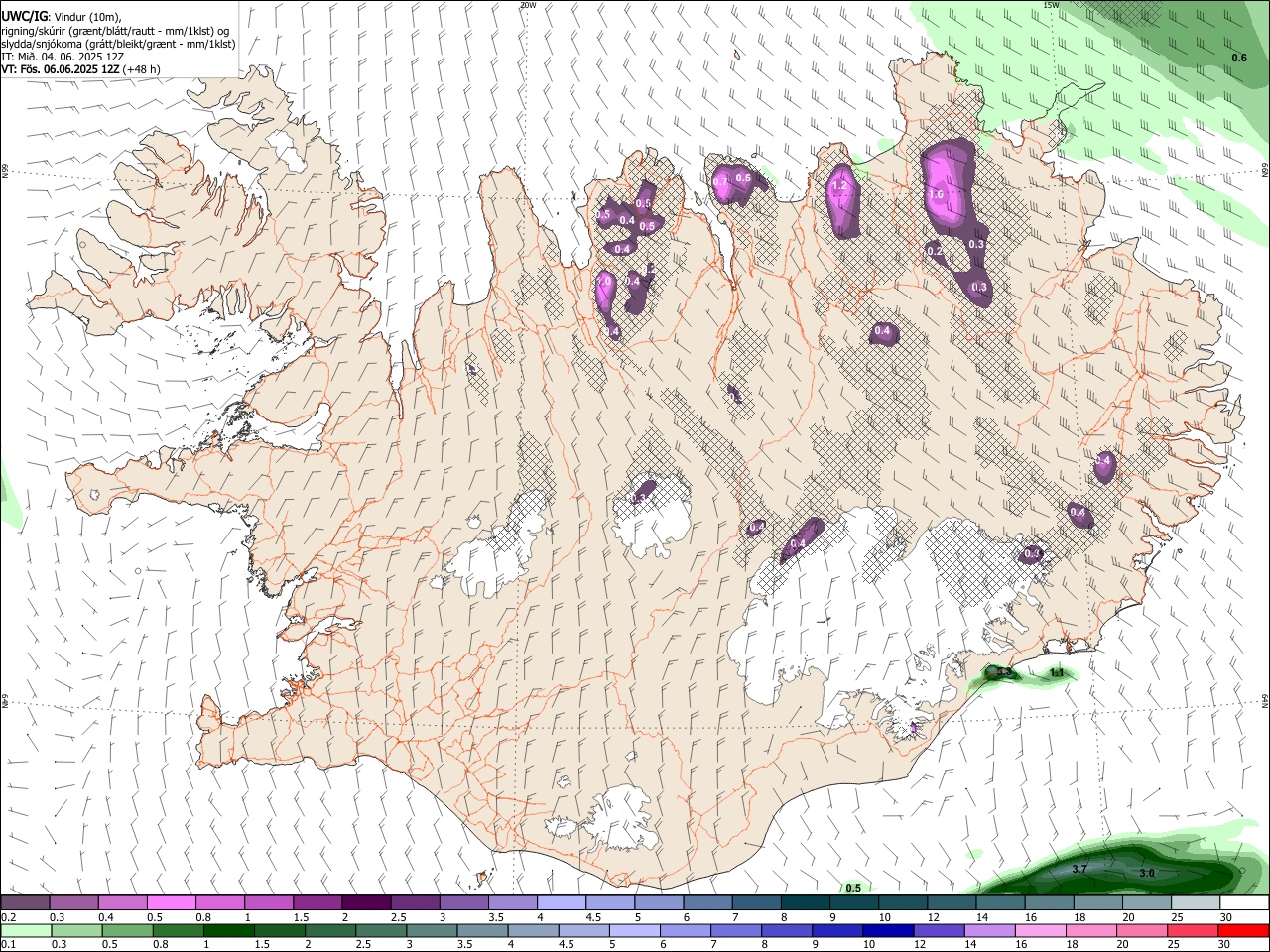This screenshot has height=952, width=1270.
Task: Click the 'slydda/snjókoma (grátt/bleikt/grænt' legend line
Action: click(118, 44)
